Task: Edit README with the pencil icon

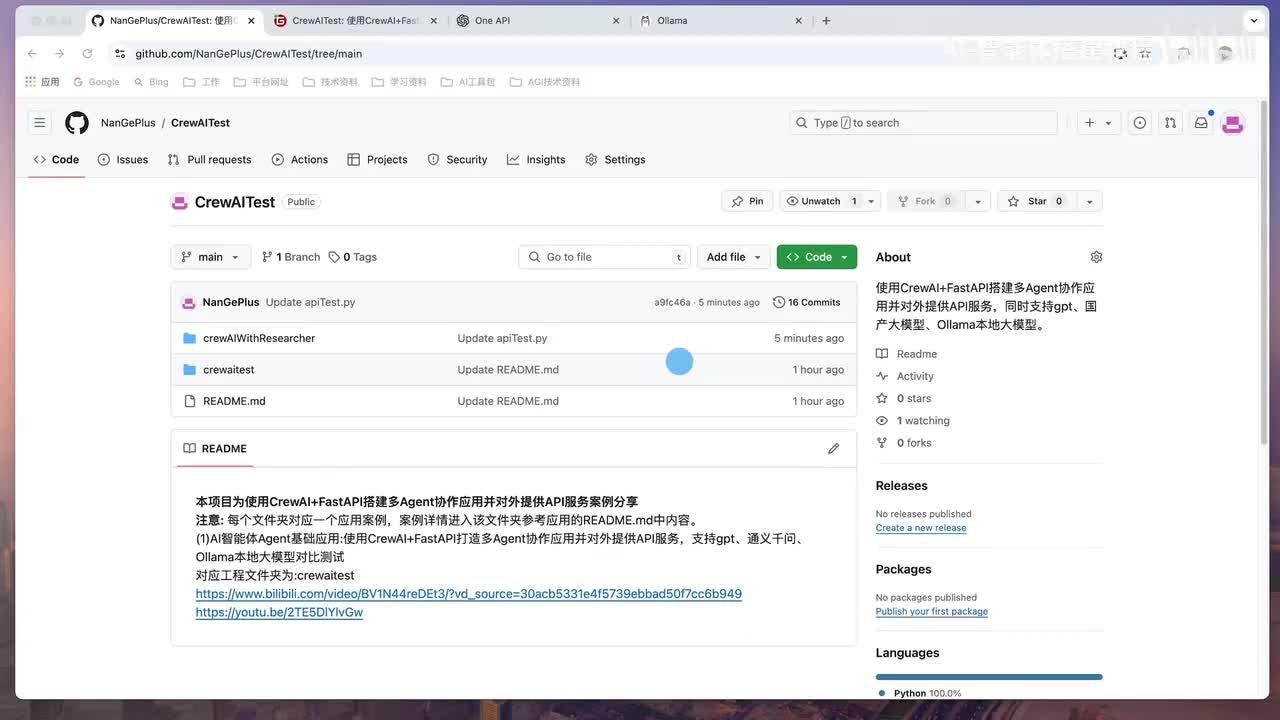Action: 833,449
